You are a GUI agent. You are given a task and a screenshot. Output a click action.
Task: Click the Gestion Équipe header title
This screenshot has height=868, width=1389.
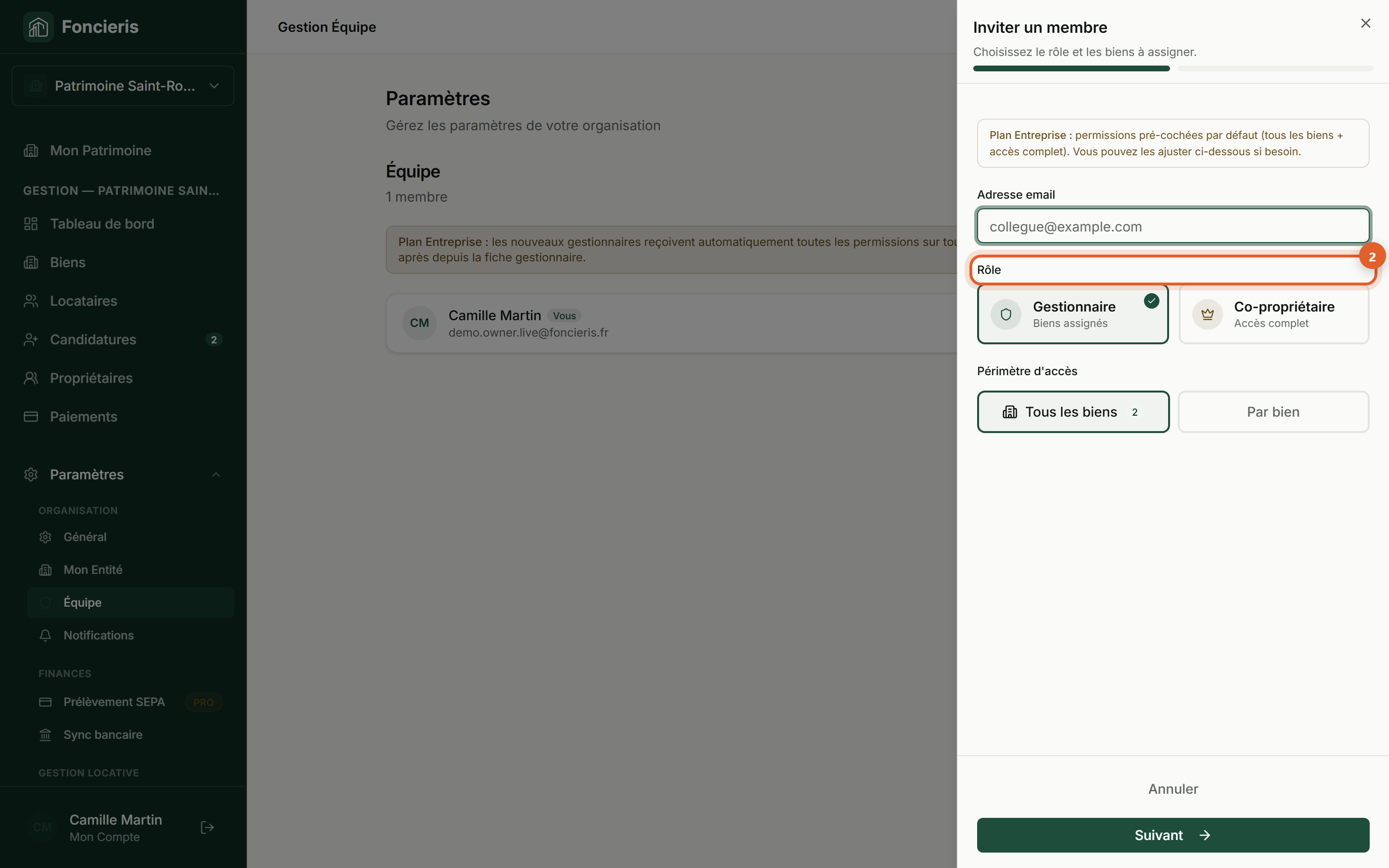(x=327, y=27)
